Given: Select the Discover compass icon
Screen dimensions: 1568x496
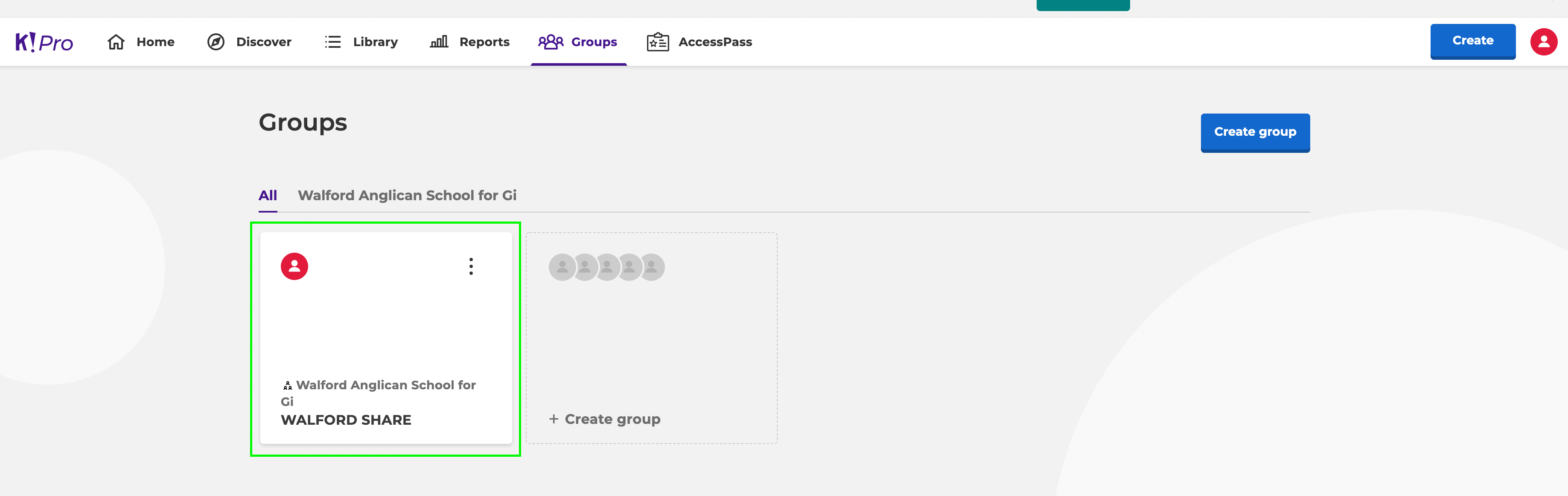Looking at the screenshot, I should coord(216,41).
